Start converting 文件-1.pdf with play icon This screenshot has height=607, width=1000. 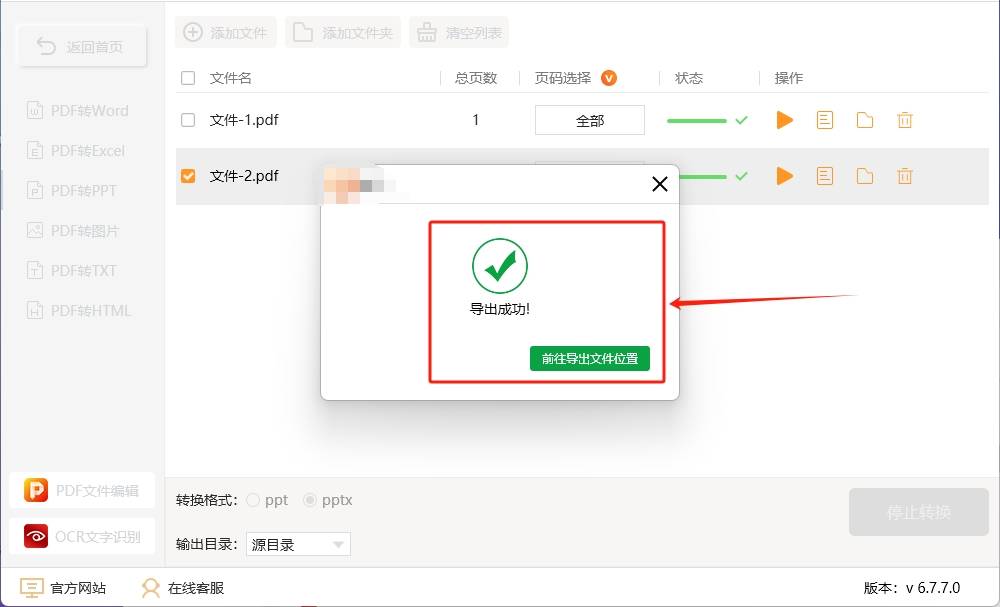(784, 119)
